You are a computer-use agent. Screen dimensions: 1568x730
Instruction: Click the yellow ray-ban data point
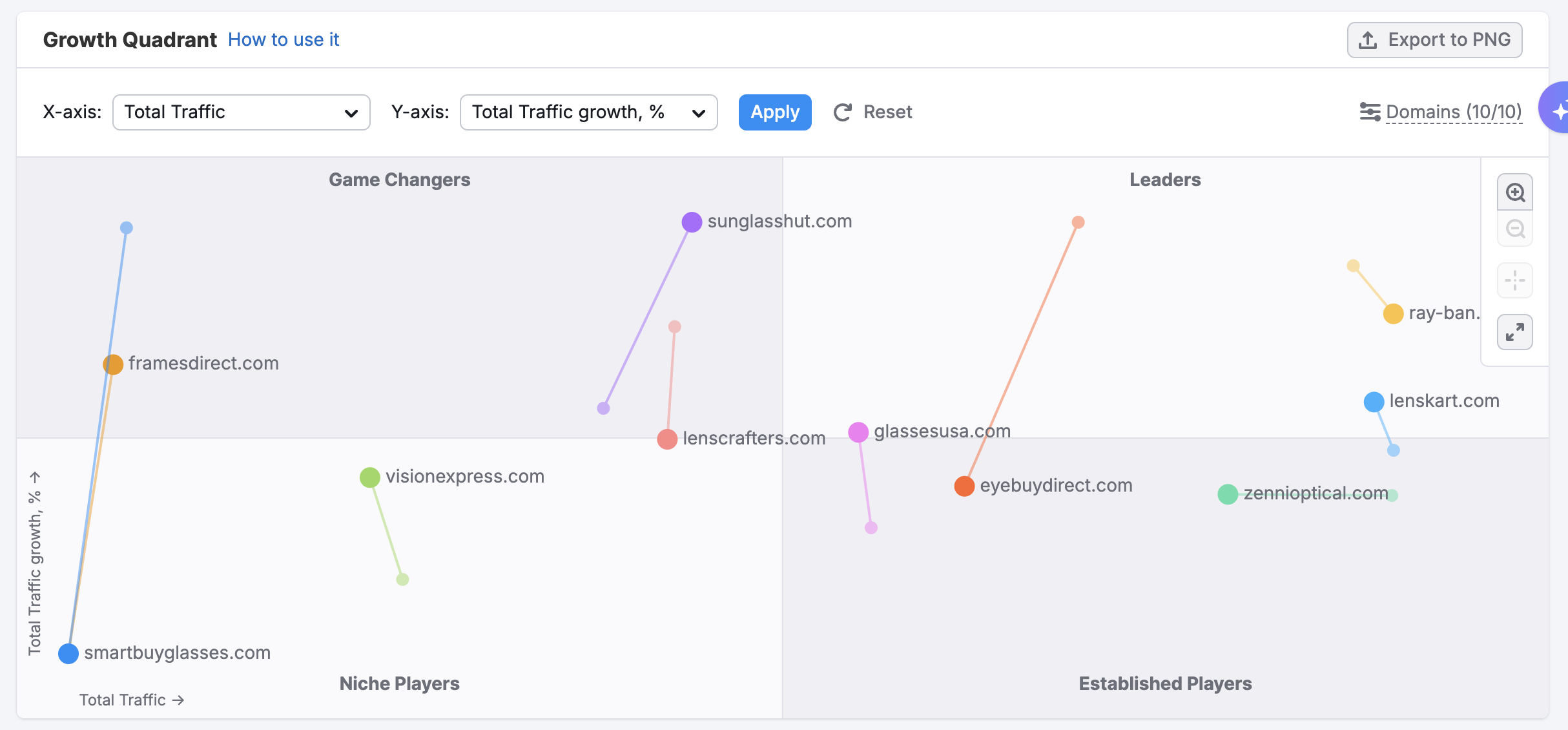coord(1393,314)
